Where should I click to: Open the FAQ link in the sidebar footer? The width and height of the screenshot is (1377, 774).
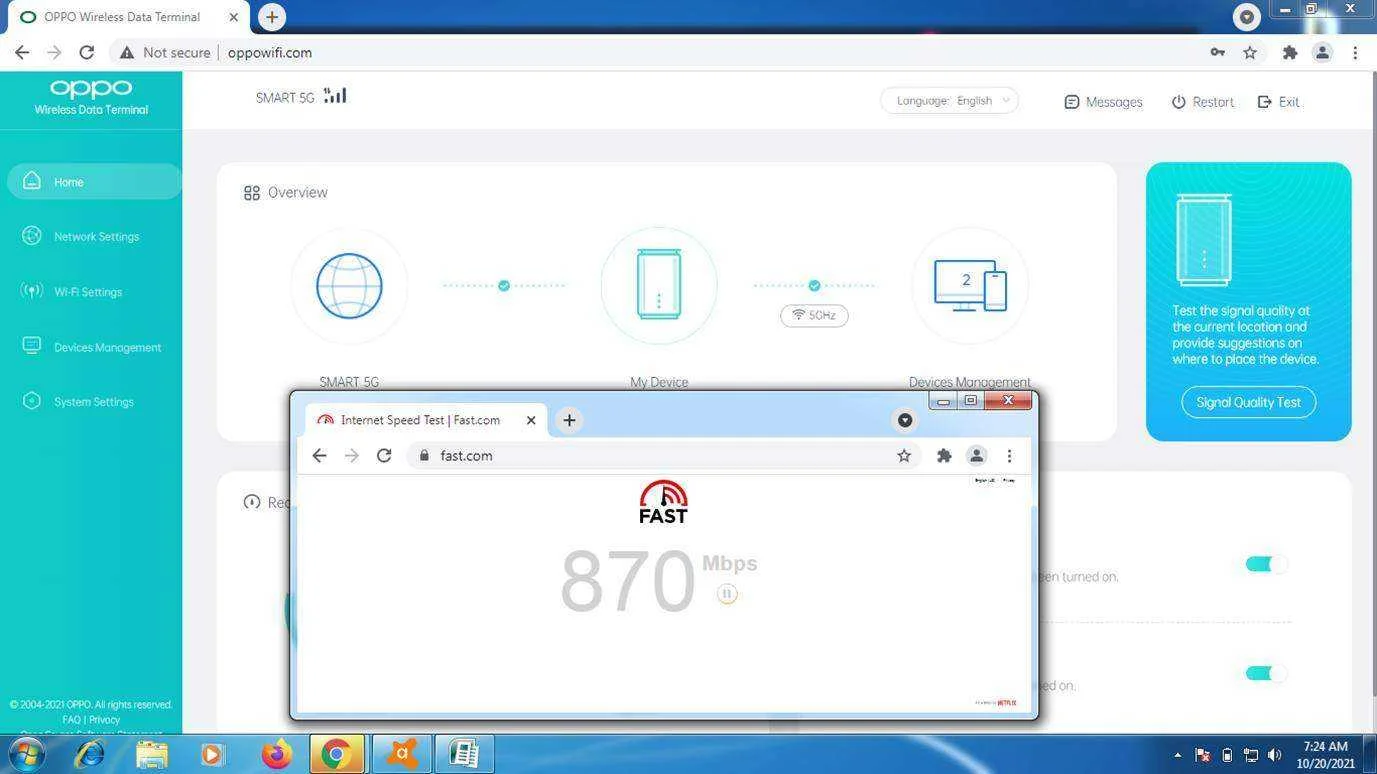[71, 719]
